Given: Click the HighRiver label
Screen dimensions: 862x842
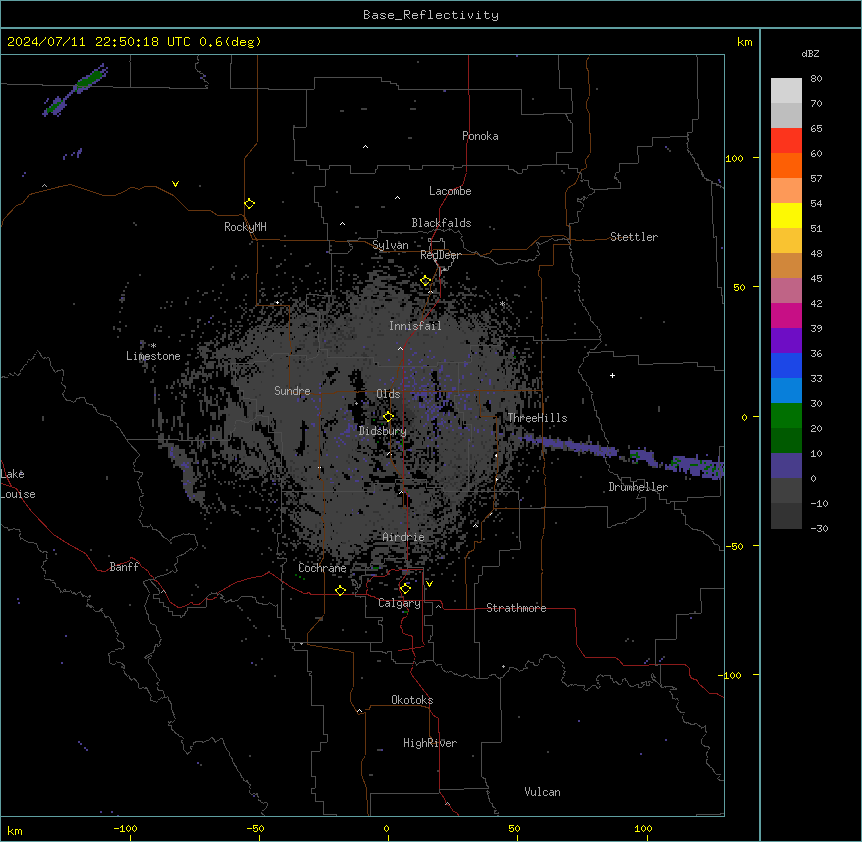Looking at the screenshot, I should coord(430,743).
